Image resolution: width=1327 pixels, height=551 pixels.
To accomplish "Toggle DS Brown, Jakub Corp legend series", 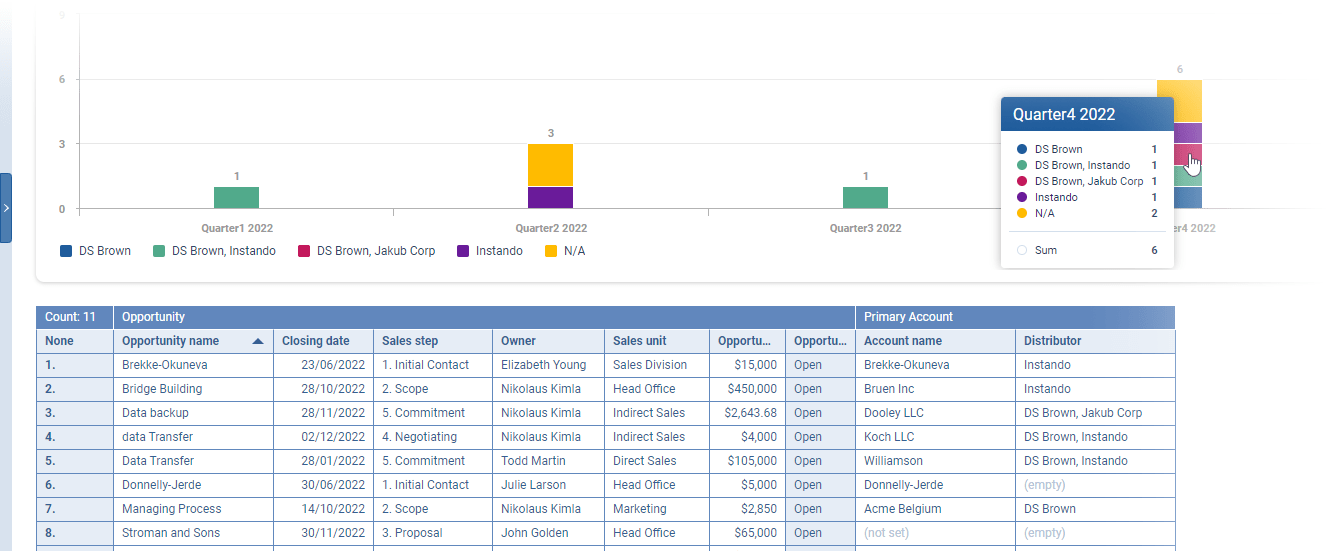I will click(365, 251).
